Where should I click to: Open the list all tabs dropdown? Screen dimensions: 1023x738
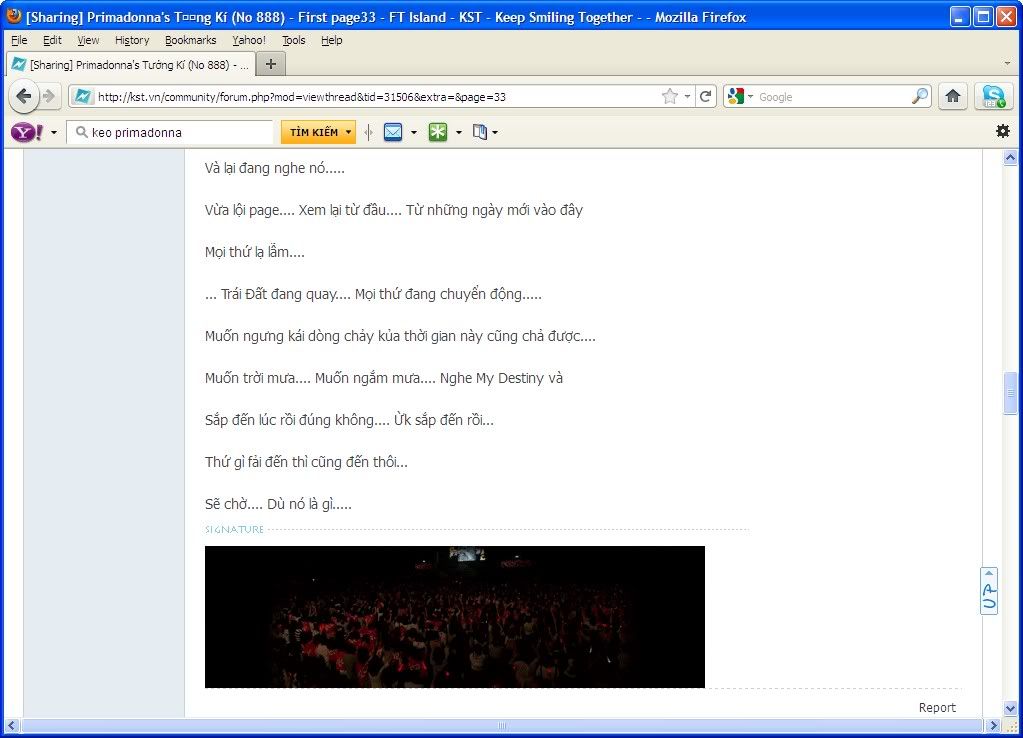pos(1007,64)
